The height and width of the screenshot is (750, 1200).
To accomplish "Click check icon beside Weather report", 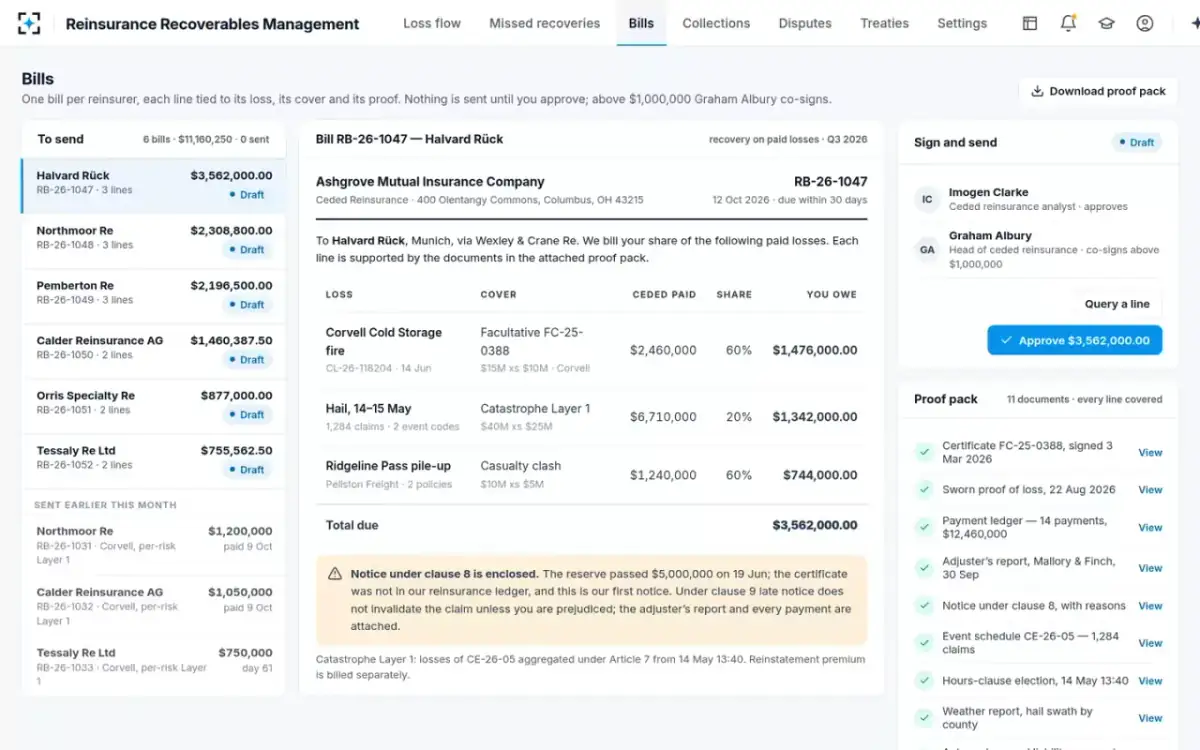I will pos(924,718).
